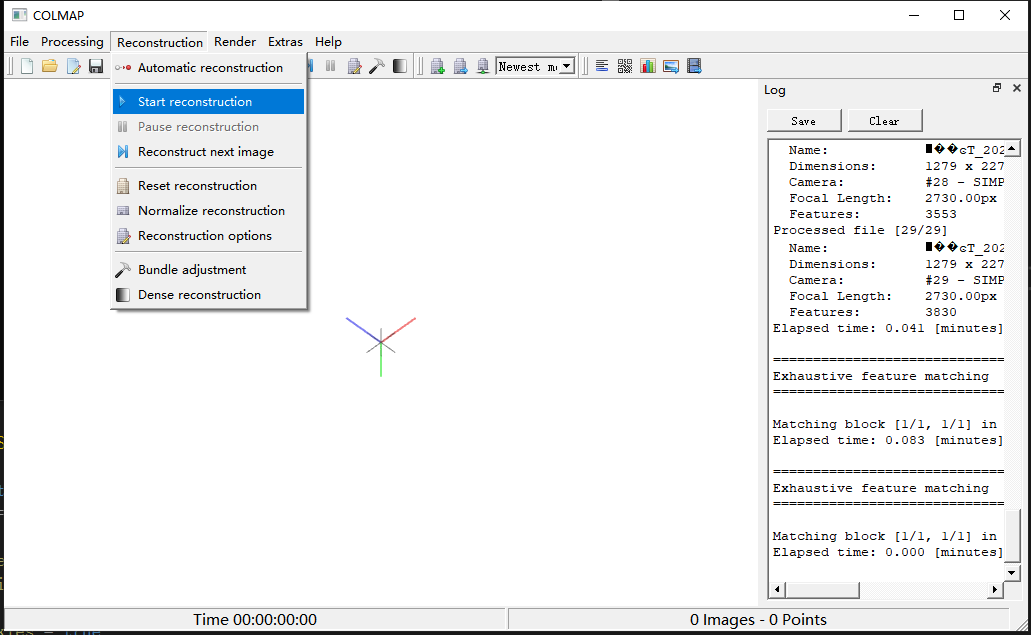Choose Reconstruct next image
The height and width of the screenshot is (635, 1031).
coord(208,152)
